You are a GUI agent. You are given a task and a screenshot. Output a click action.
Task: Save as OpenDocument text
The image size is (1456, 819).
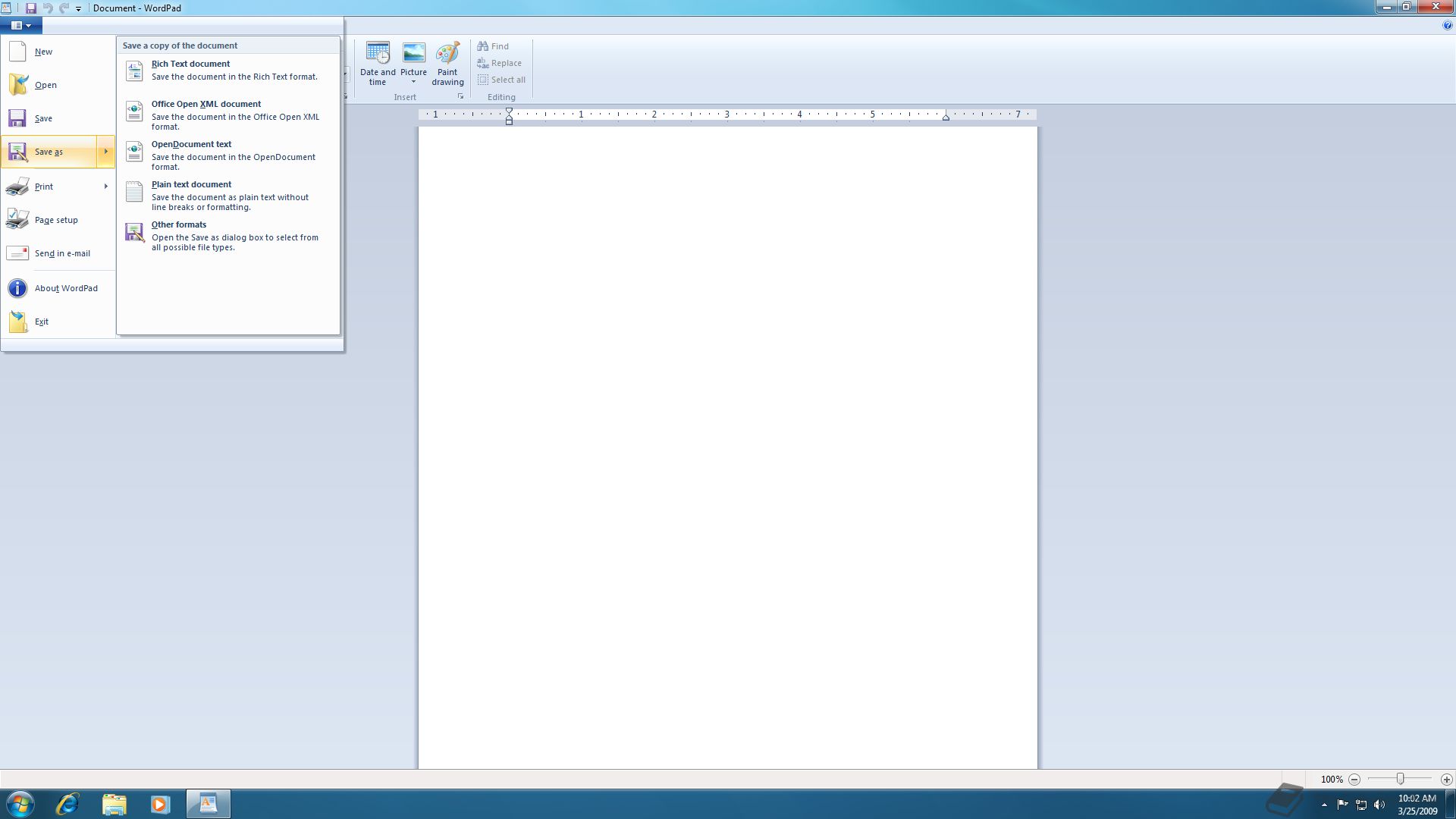[227, 155]
